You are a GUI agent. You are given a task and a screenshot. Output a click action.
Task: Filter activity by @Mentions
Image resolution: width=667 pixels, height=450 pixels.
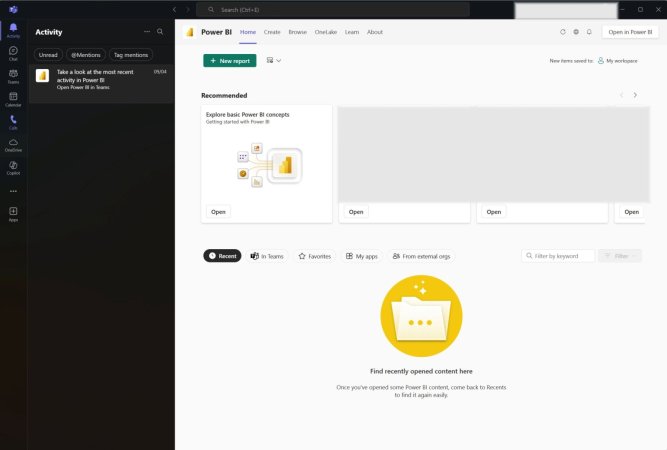coord(86,55)
